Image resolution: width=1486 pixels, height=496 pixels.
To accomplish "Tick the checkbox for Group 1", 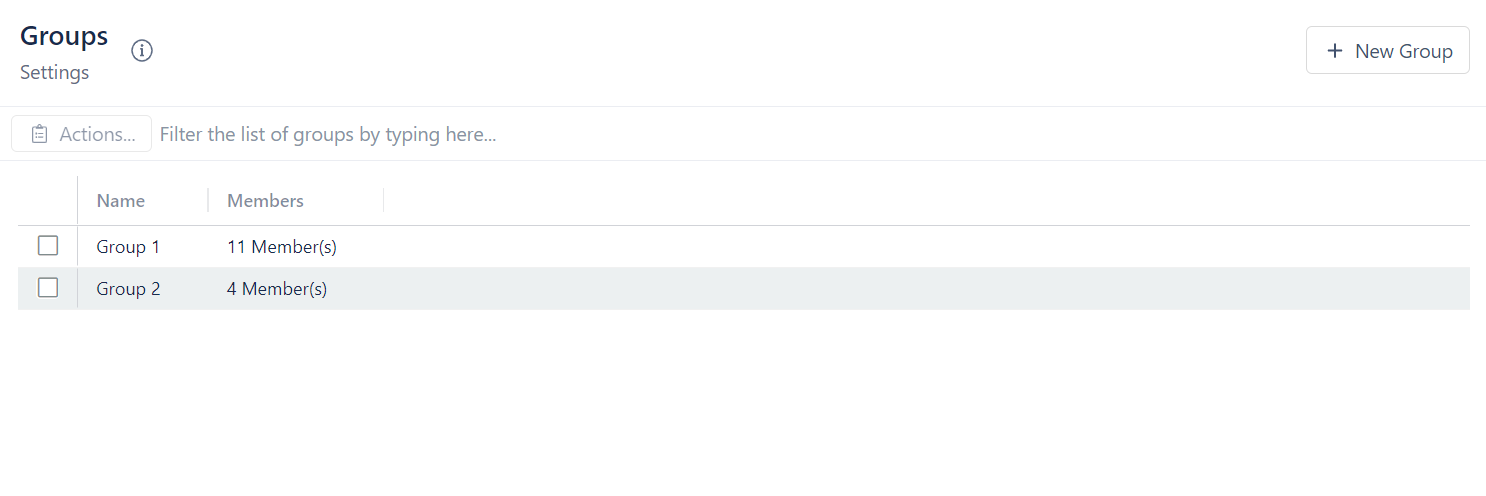I will [x=48, y=246].
